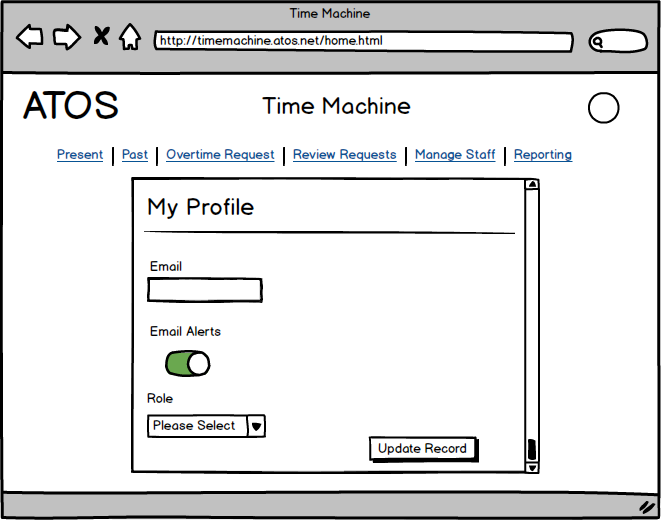Switch to the Past tab
Screen dimensions: 661x520
(135, 155)
